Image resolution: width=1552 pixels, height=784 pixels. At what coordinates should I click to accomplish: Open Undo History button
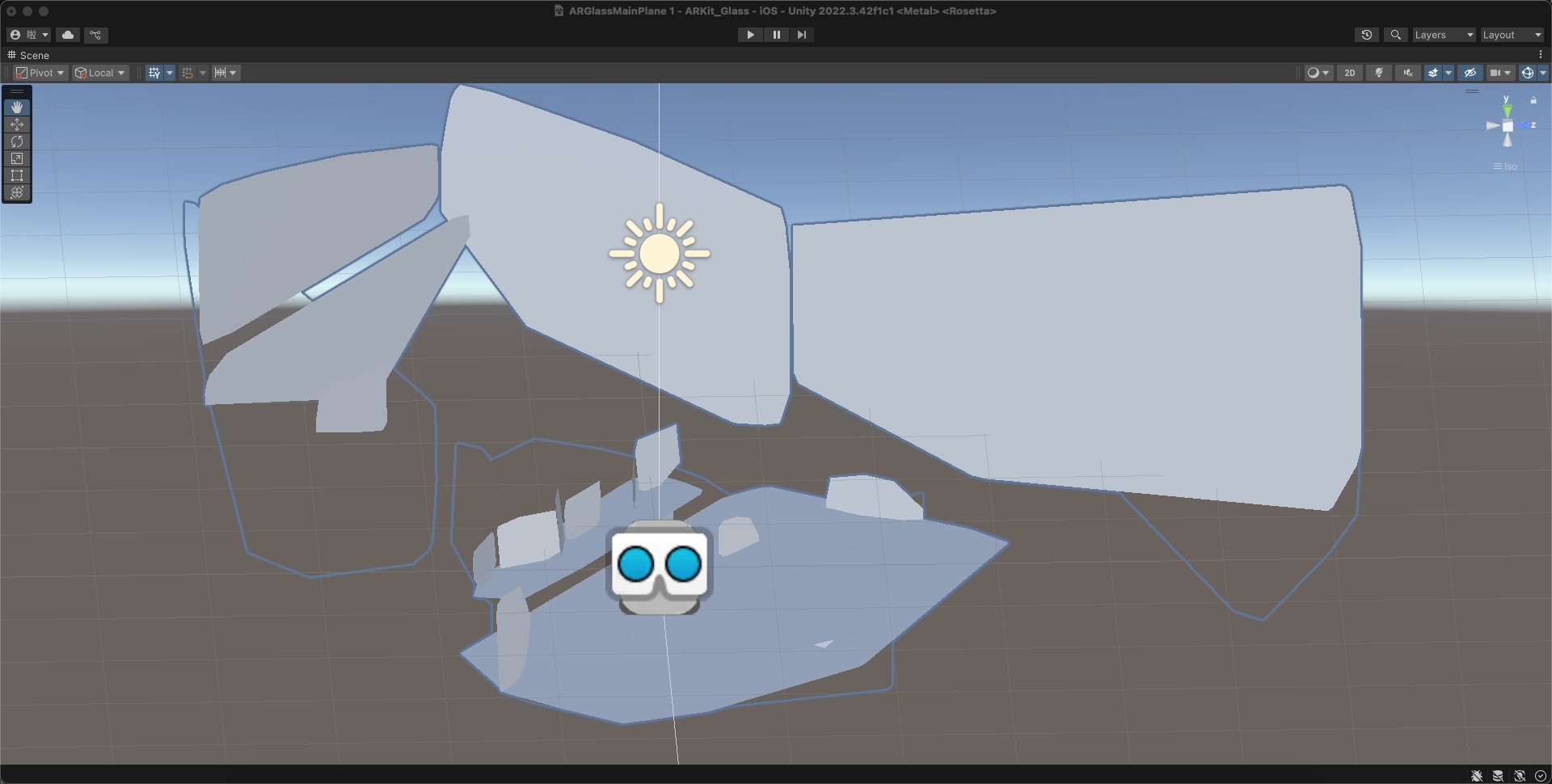tap(1366, 35)
